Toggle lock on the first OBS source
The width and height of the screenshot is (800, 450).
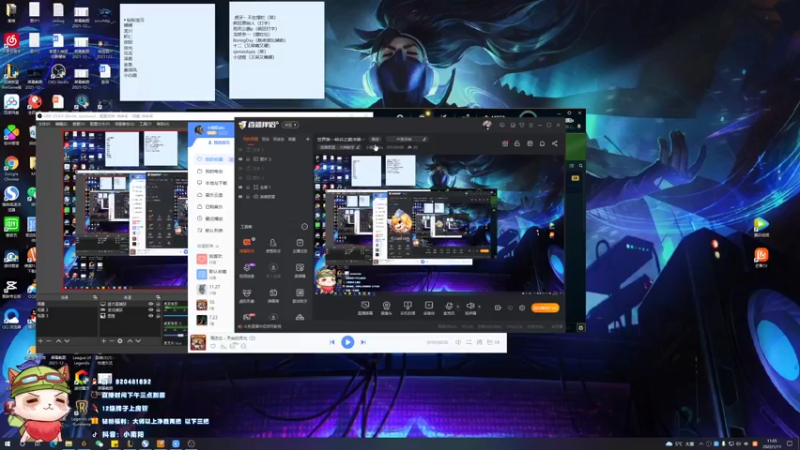158,304
